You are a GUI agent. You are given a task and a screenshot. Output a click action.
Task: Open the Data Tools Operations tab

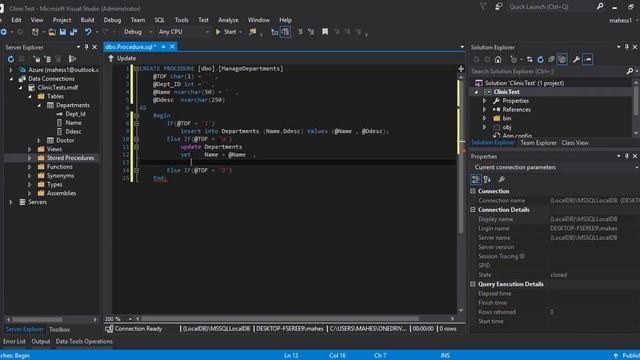click(x=84, y=341)
